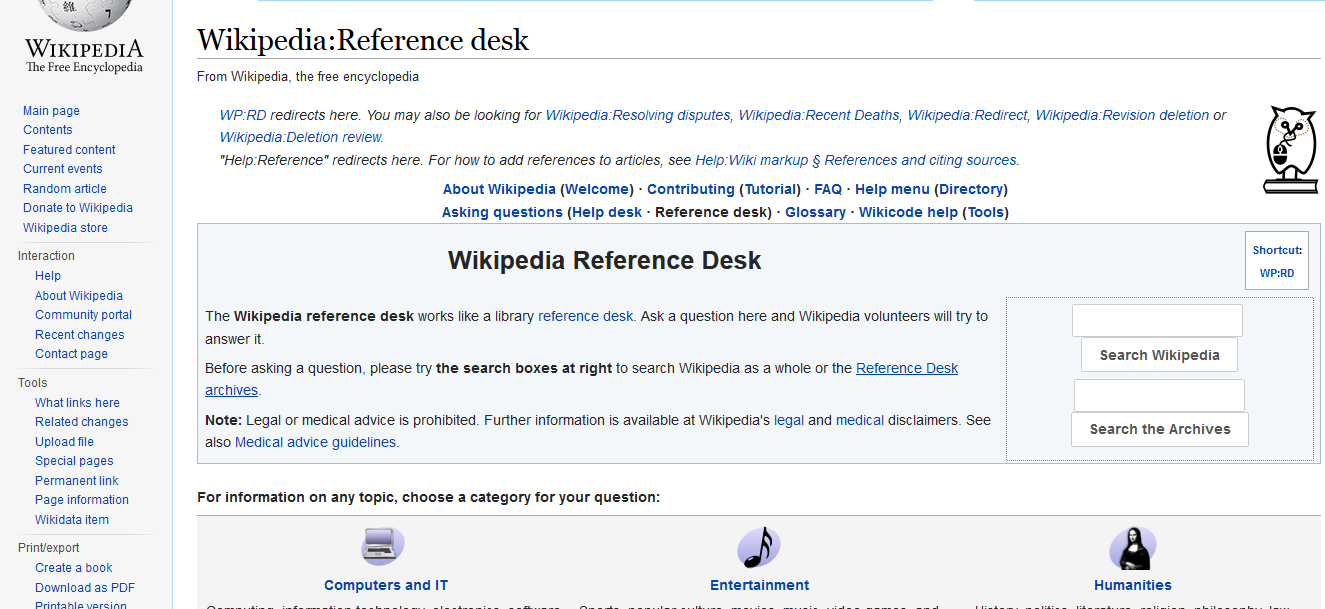
Task: Open the Computers and IT laptop icon
Action: click(383, 547)
